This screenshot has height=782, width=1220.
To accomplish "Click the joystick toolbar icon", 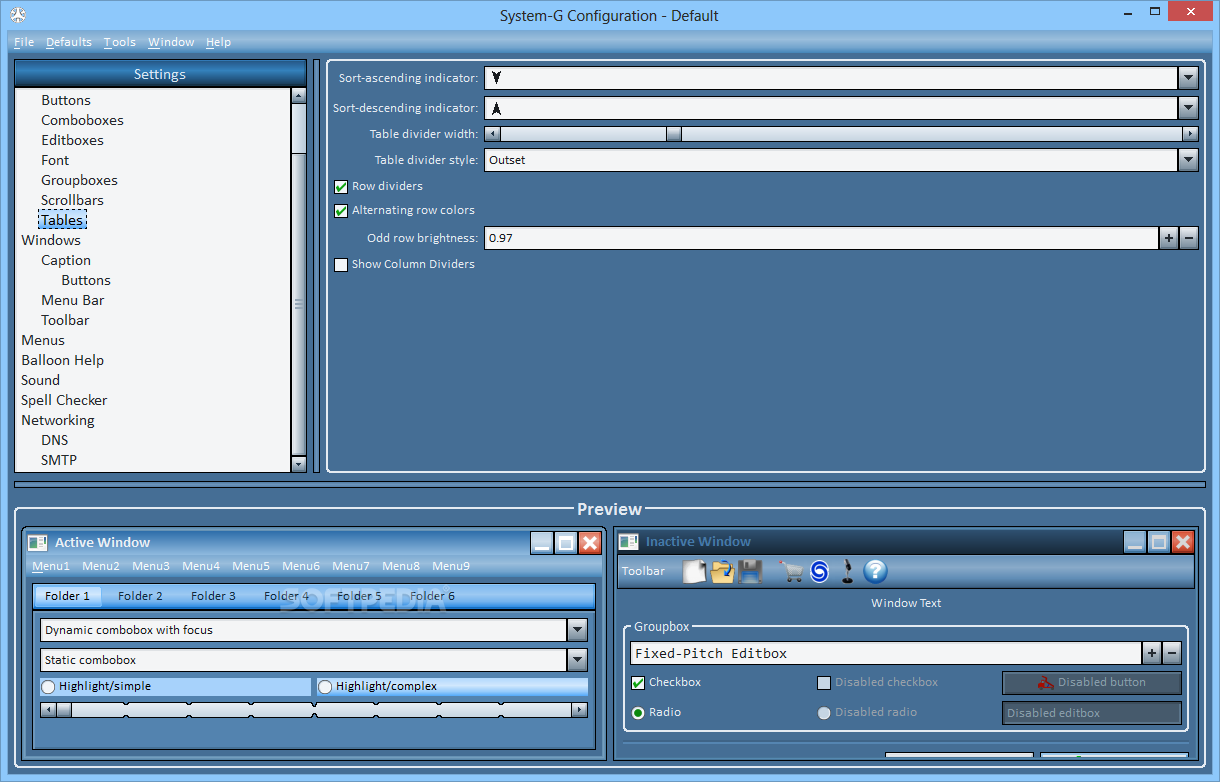I will pos(847,571).
